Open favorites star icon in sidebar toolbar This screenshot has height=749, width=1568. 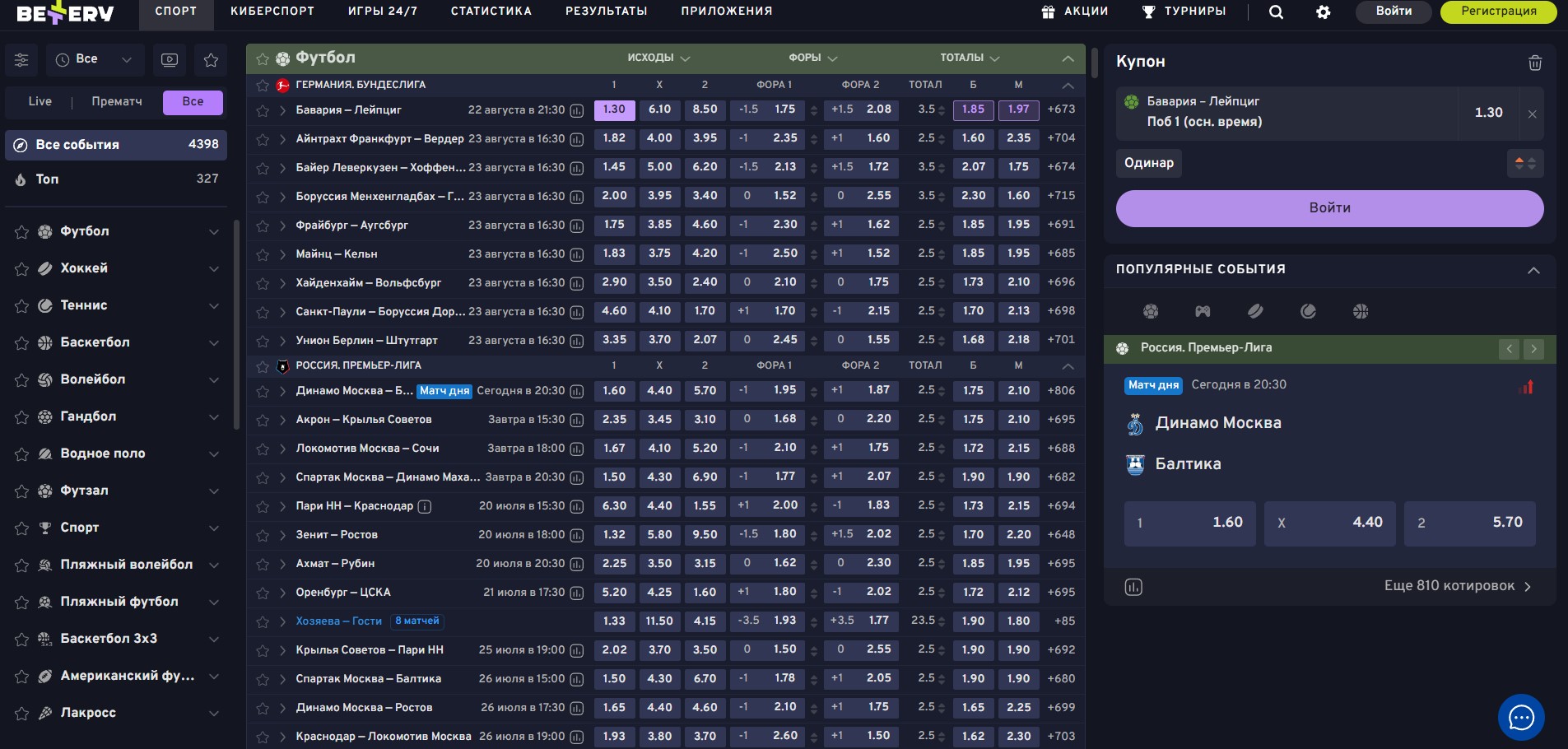tap(211, 60)
